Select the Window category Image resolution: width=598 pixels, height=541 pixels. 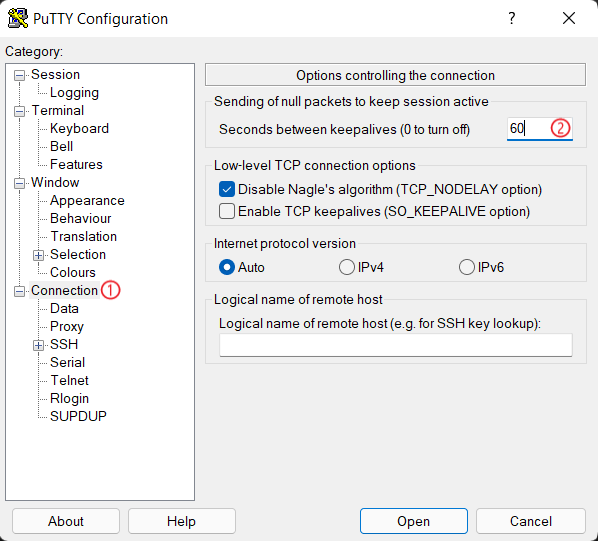pyautogui.click(x=55, y=182)
